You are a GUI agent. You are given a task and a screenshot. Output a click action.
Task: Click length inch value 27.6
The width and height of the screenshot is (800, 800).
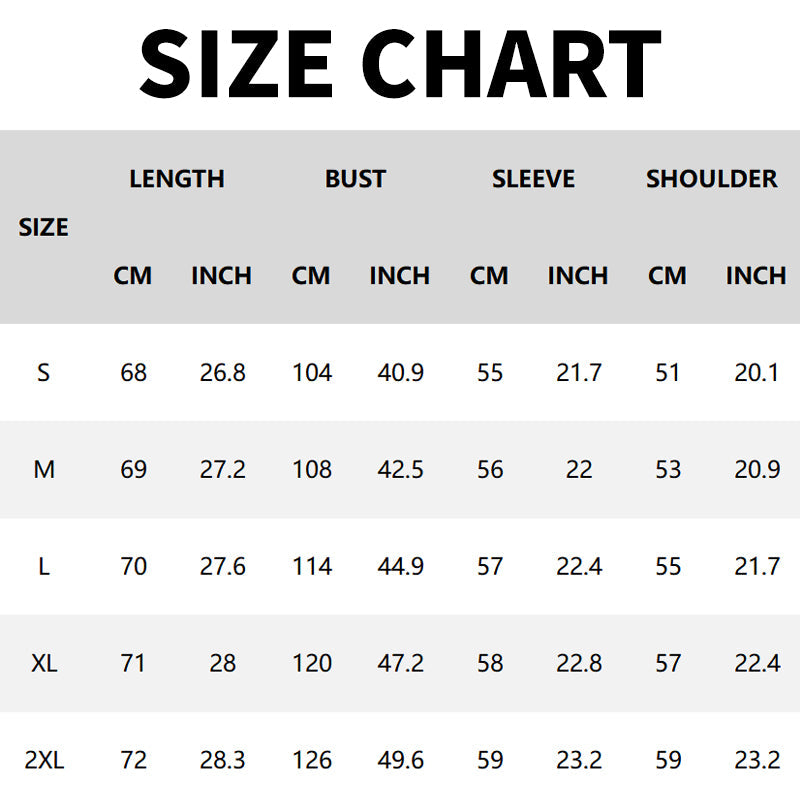(x=222, y=566)
